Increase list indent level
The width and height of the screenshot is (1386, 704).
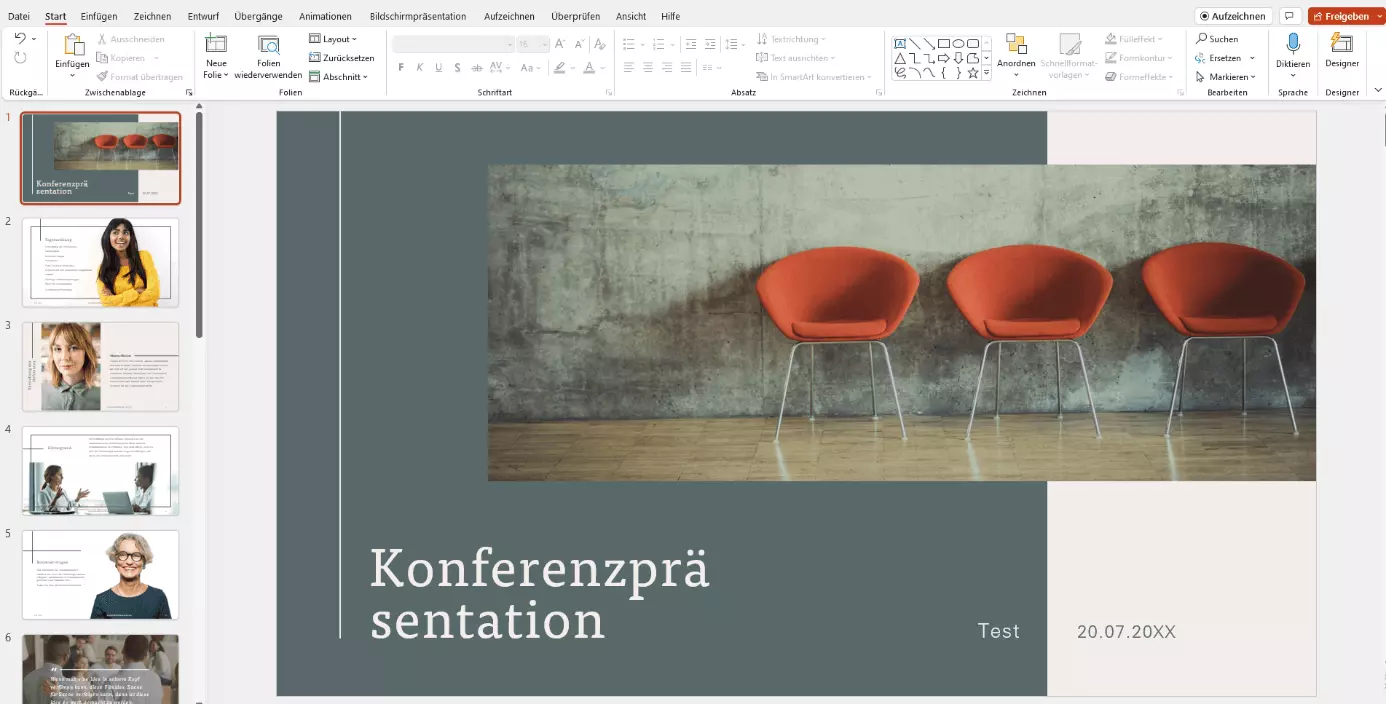pos(710,44)
